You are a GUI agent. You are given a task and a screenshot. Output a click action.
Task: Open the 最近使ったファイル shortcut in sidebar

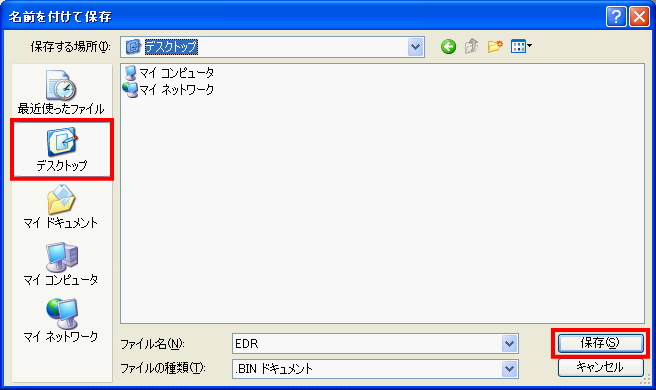(x=61, y=92)
